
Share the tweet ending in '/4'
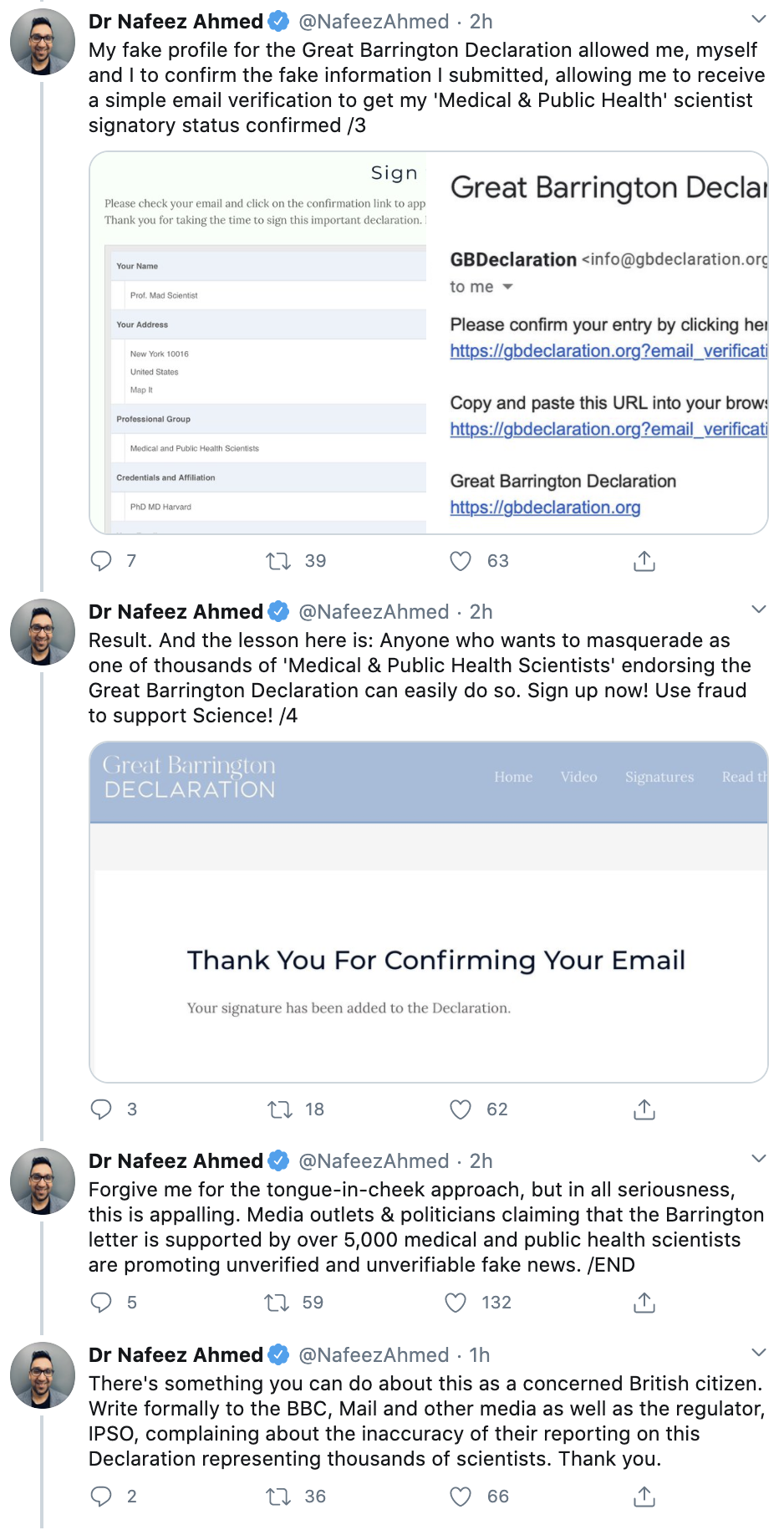click(x=644, y=1109)
